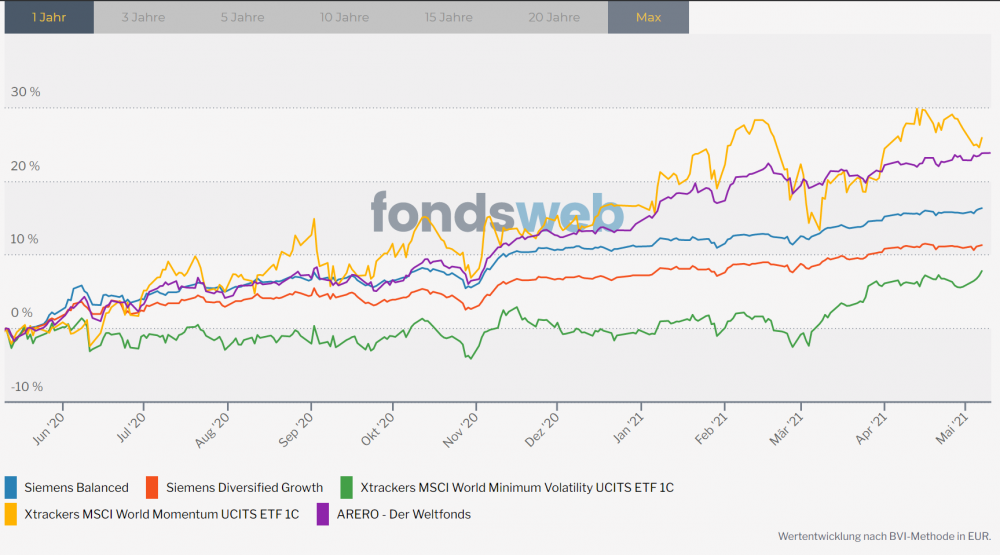Select the 1 Jahr time range tab
1000x555 pixels.
tap(48, 17)
